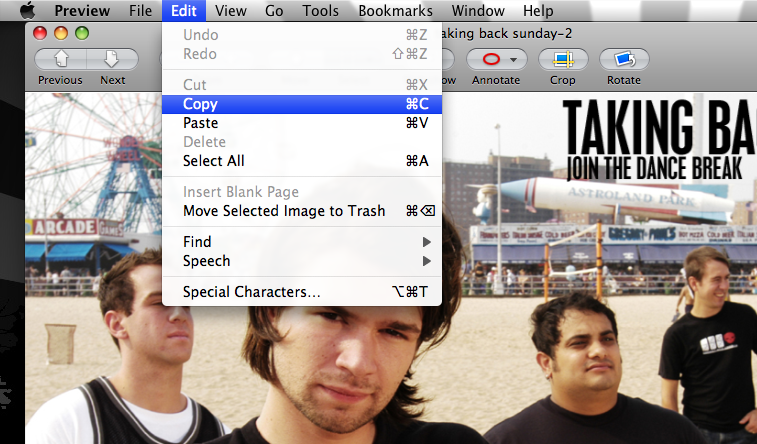
Task: Expand the Speech submenu
Action: tap(302, 261)
